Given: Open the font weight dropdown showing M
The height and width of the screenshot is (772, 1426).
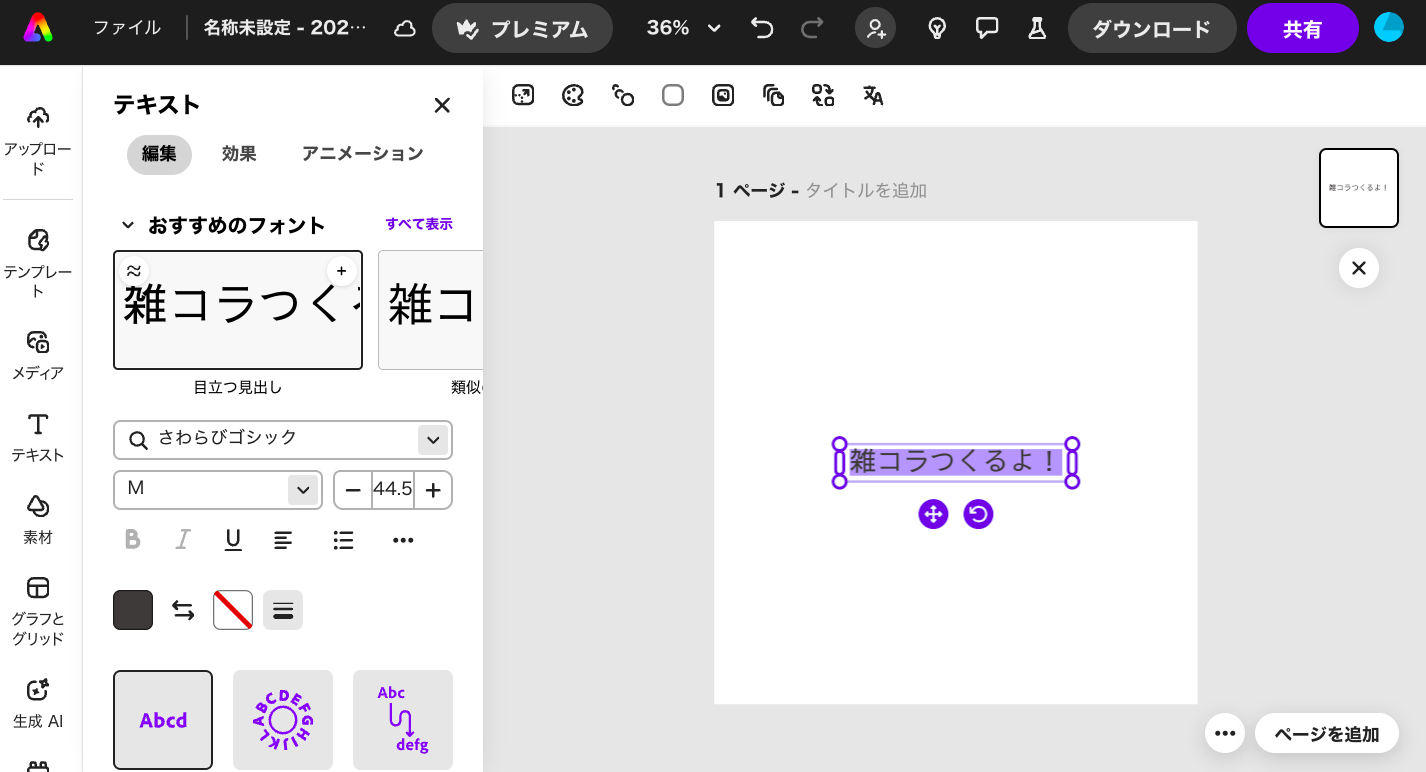Looking at the screenshot, I should click(217, 490).
